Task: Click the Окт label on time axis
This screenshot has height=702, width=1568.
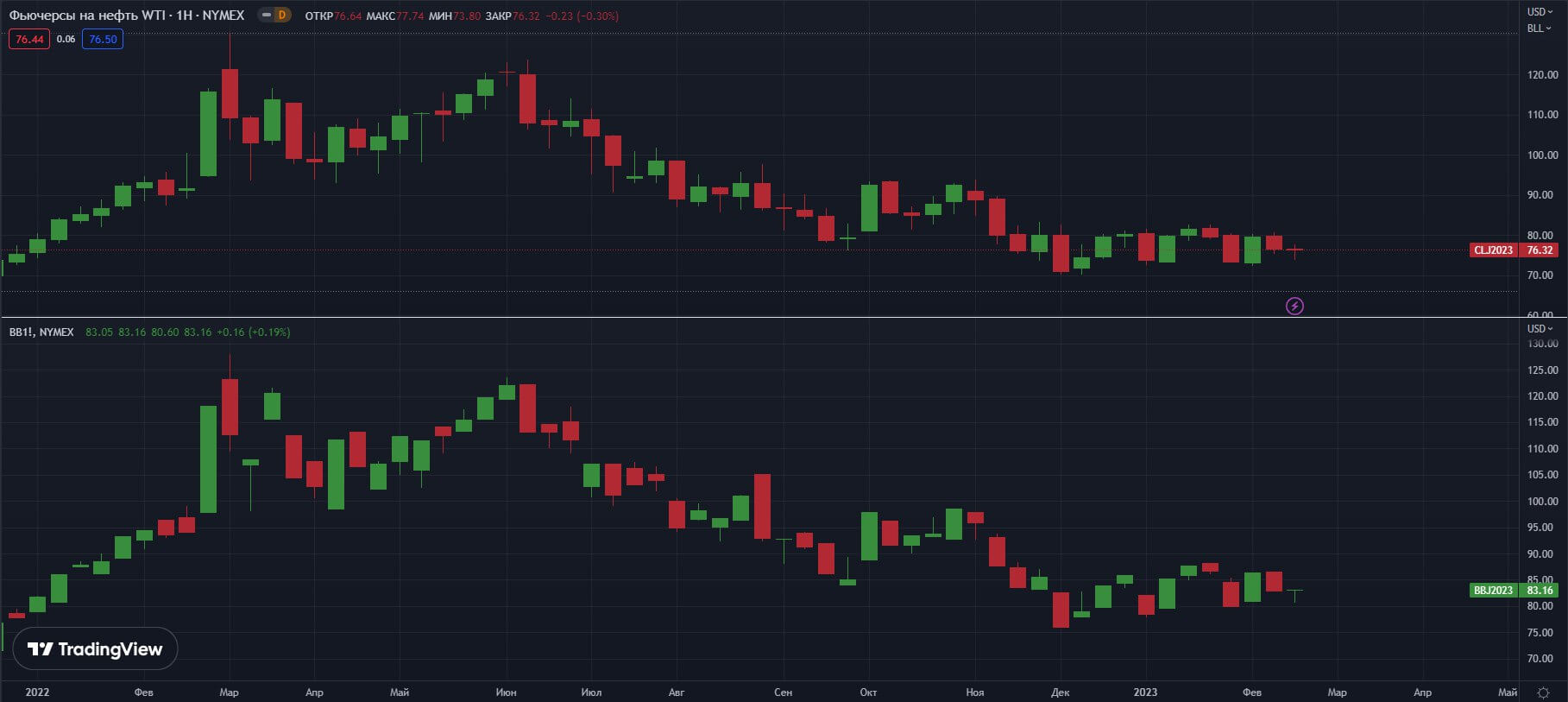Action: point(868,693)
